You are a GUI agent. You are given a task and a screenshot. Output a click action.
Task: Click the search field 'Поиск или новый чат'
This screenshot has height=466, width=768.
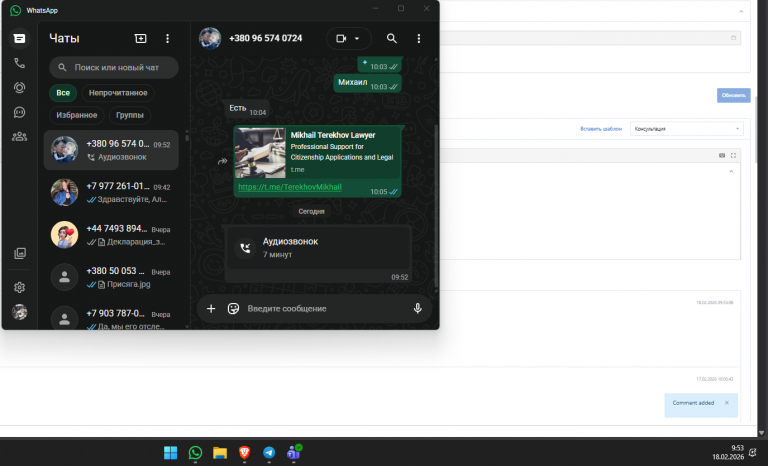[114, 68]
